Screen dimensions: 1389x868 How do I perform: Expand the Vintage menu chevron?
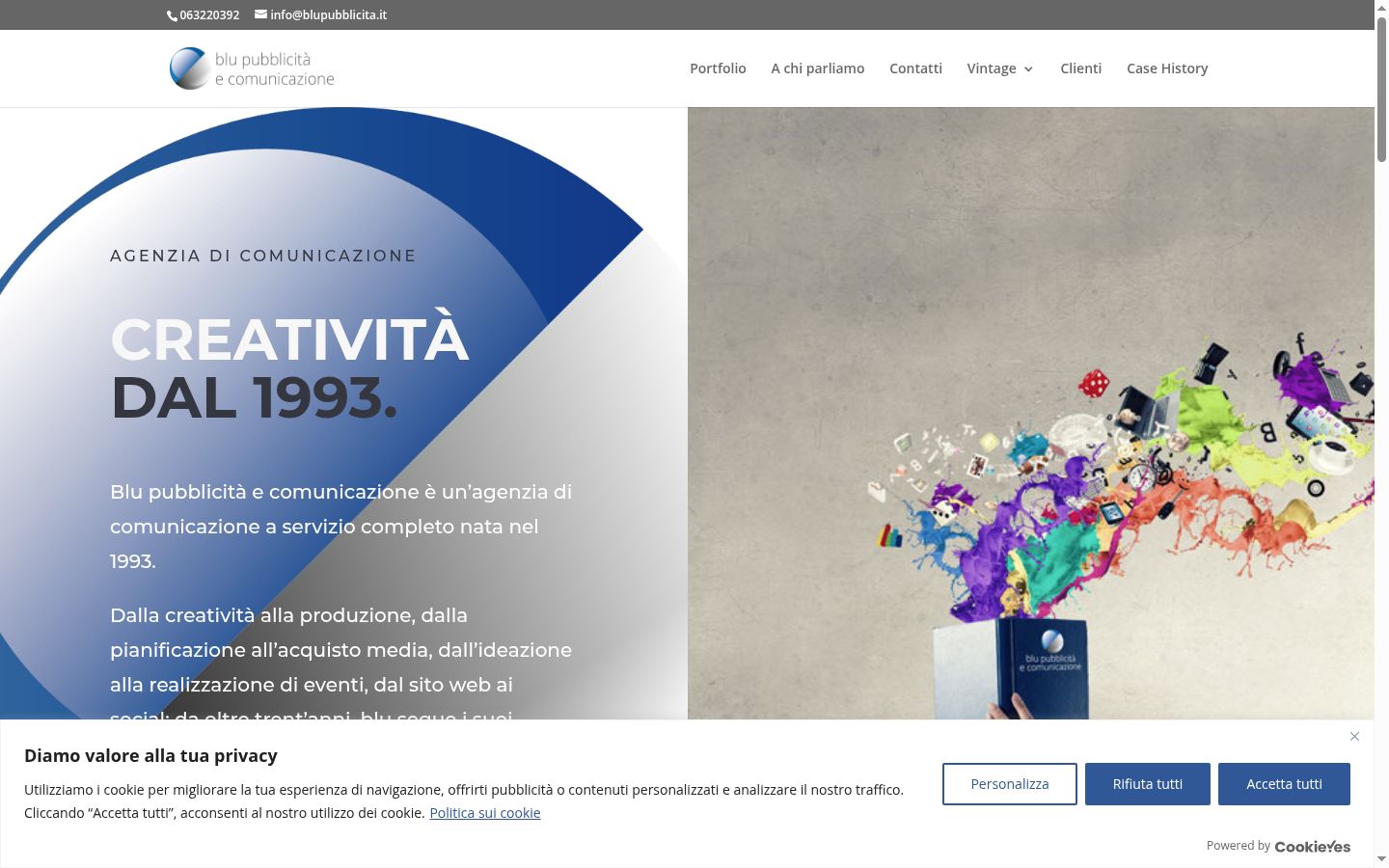click(1028, 69)
